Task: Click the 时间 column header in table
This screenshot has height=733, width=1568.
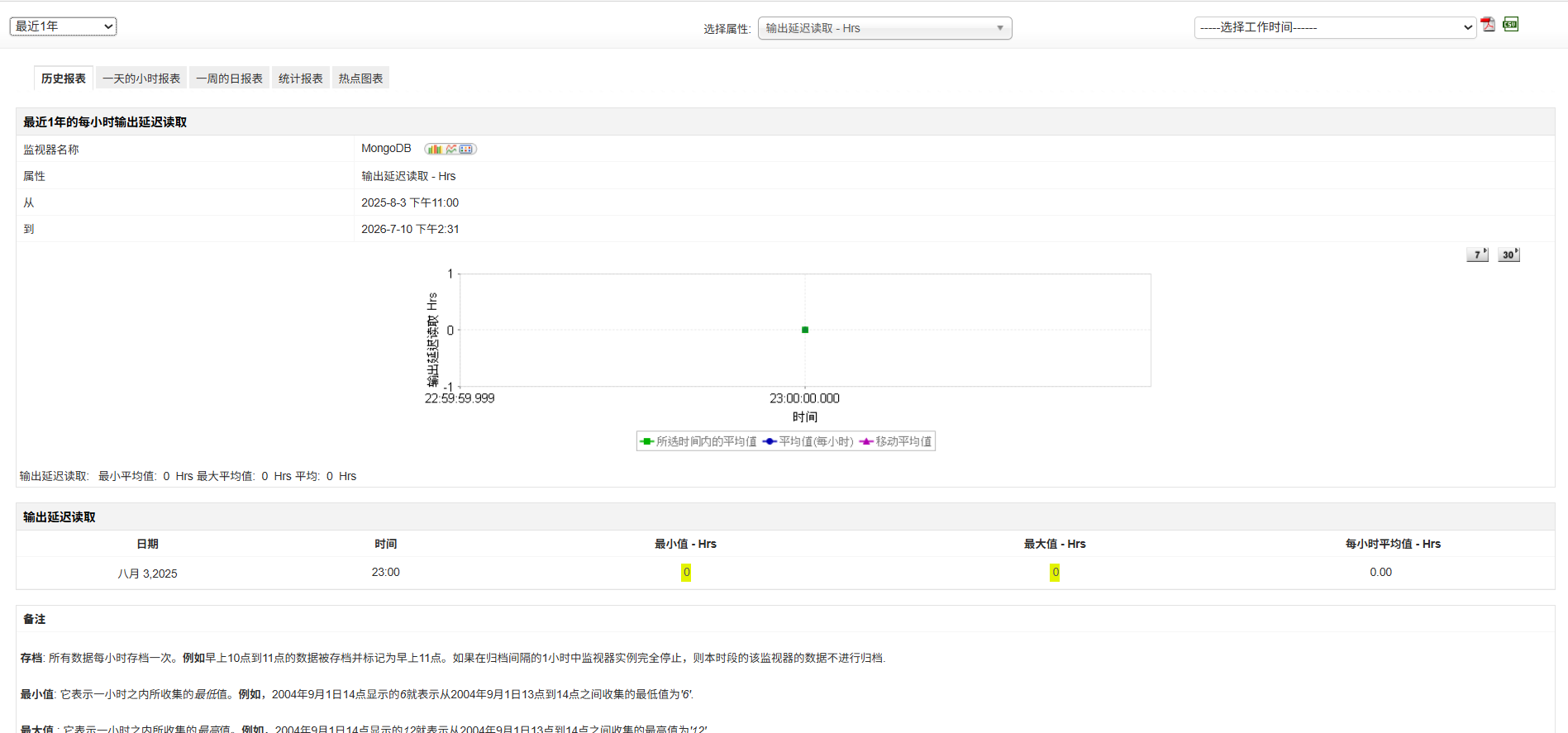Action: click(385, 544)
